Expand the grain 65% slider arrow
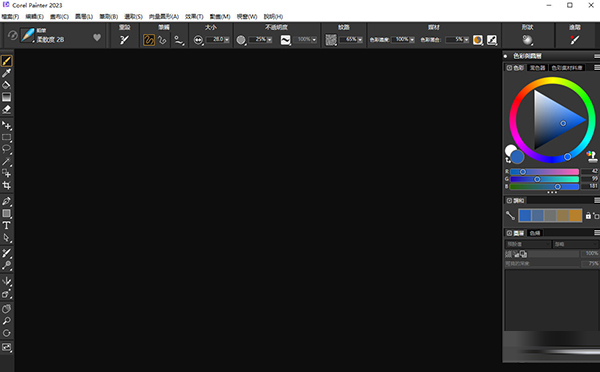The width and height of the screenshot is (600, 372). (x=360, y=39)
